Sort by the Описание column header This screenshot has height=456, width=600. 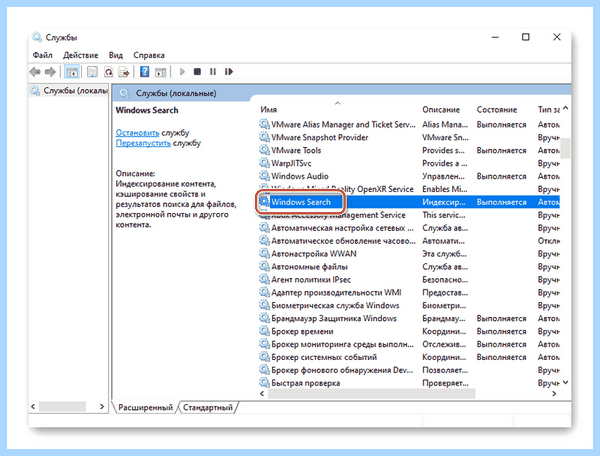pyautogui.click(x=441, y=109)
